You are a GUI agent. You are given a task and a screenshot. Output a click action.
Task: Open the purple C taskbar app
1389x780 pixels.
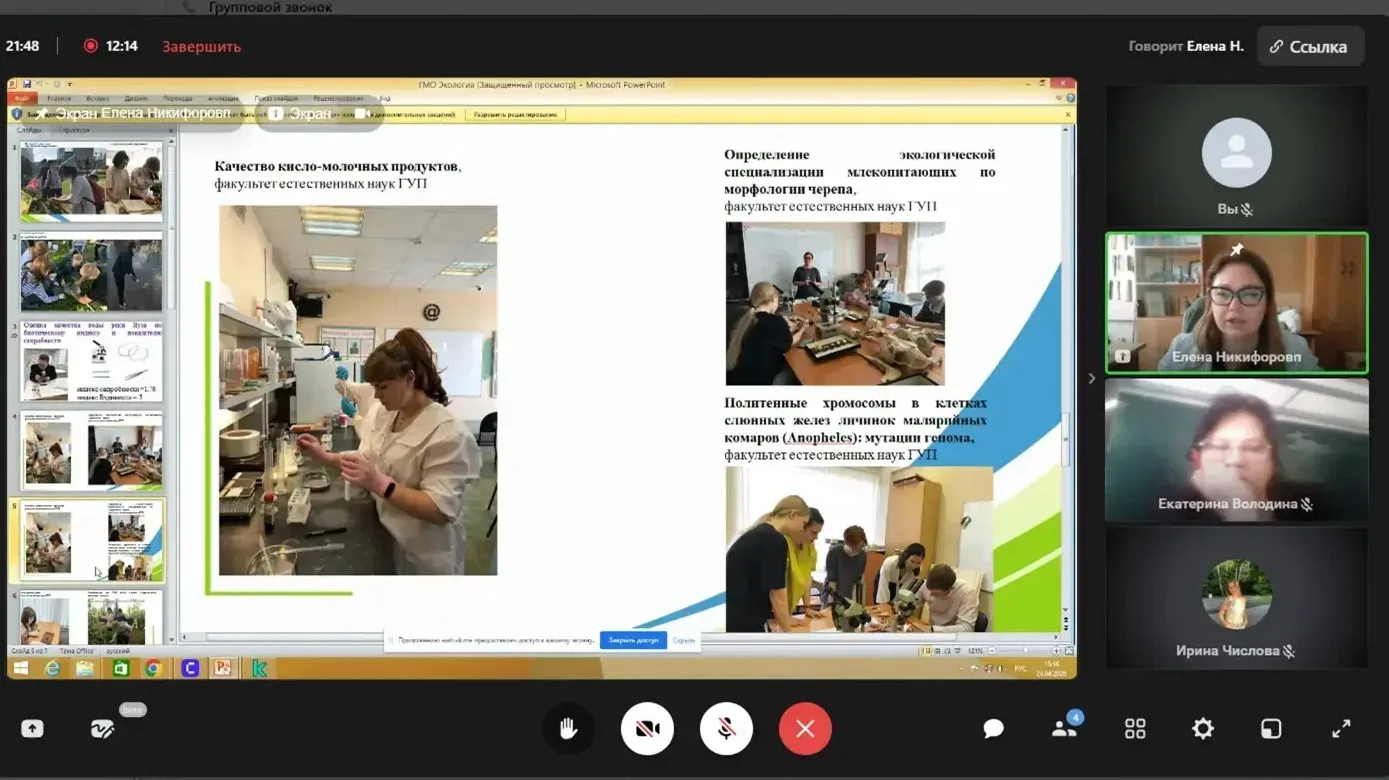(x=190, y=668)
